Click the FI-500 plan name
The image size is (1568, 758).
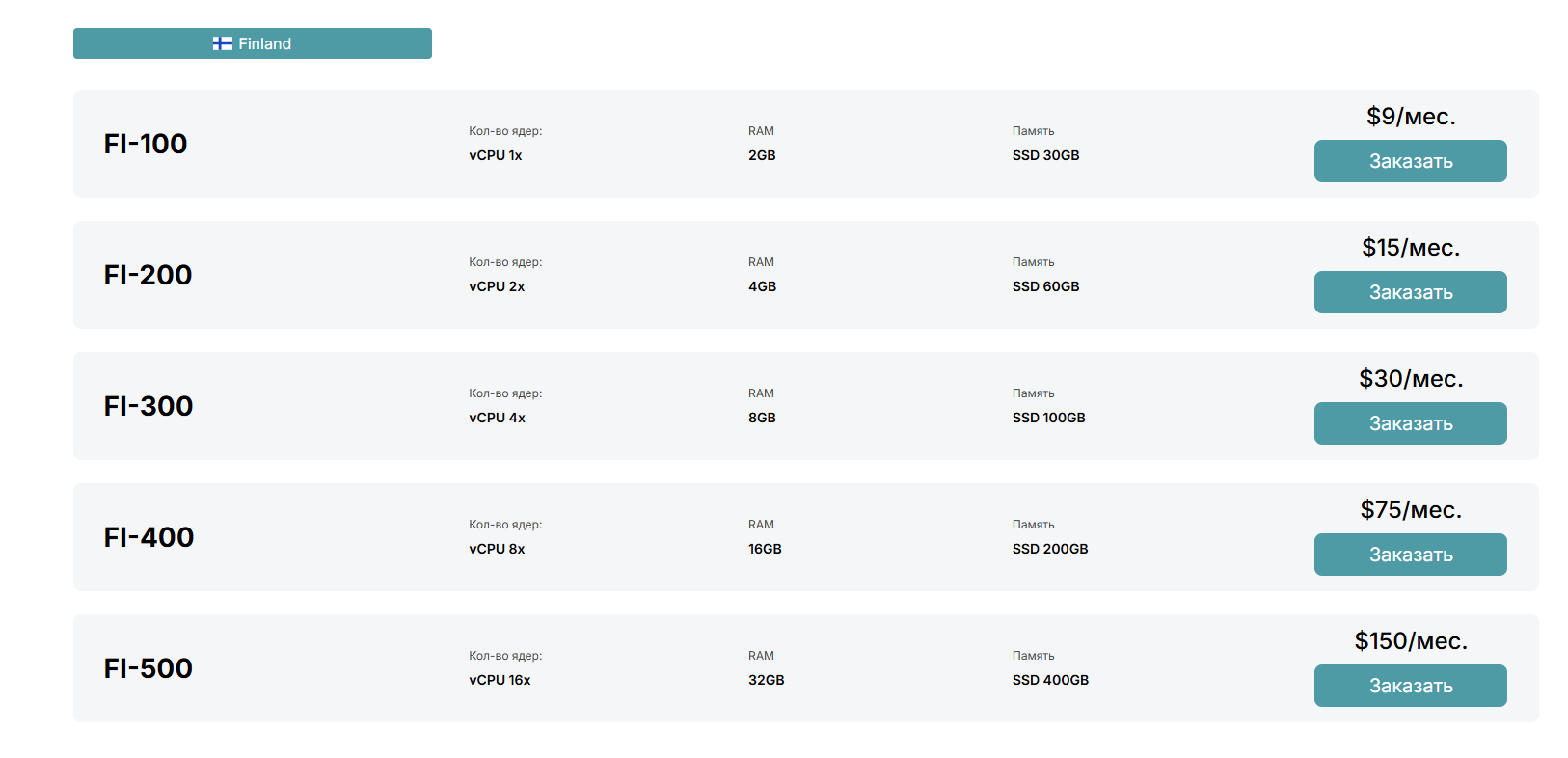[149, 668]
